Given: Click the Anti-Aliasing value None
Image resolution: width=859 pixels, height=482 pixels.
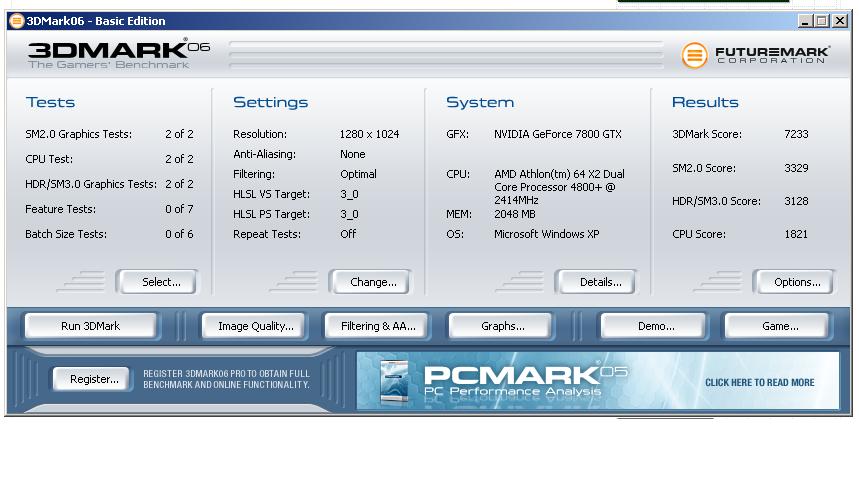Looking at the screenshot, I should tap(352, 154).
